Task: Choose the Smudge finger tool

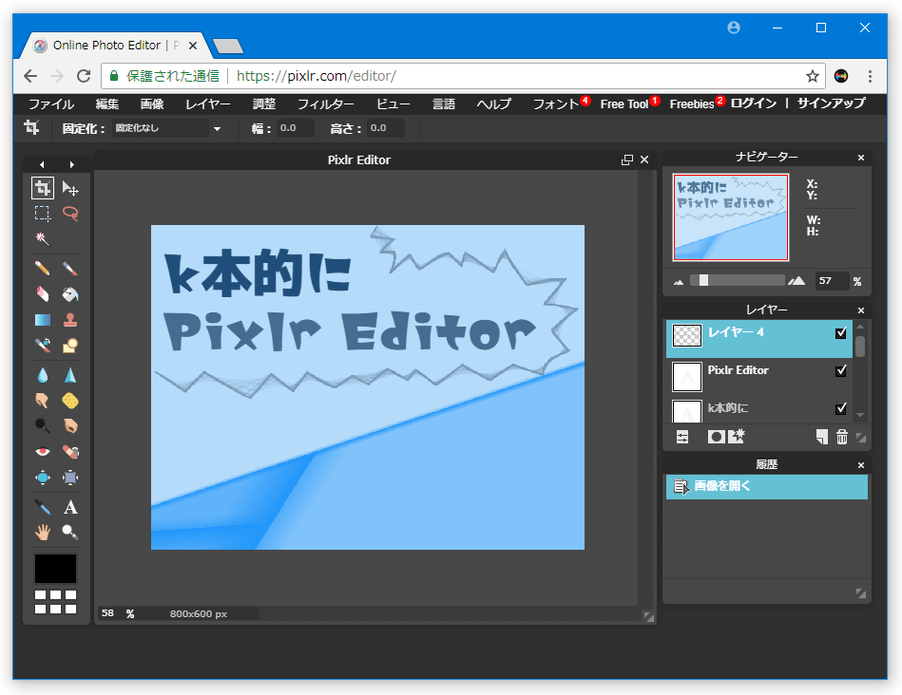Action: point(42,400)
